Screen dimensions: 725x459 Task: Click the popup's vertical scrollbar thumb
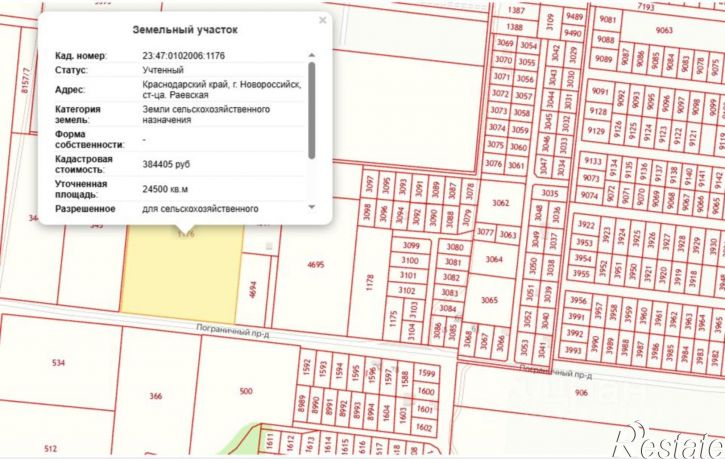point(311,108)
